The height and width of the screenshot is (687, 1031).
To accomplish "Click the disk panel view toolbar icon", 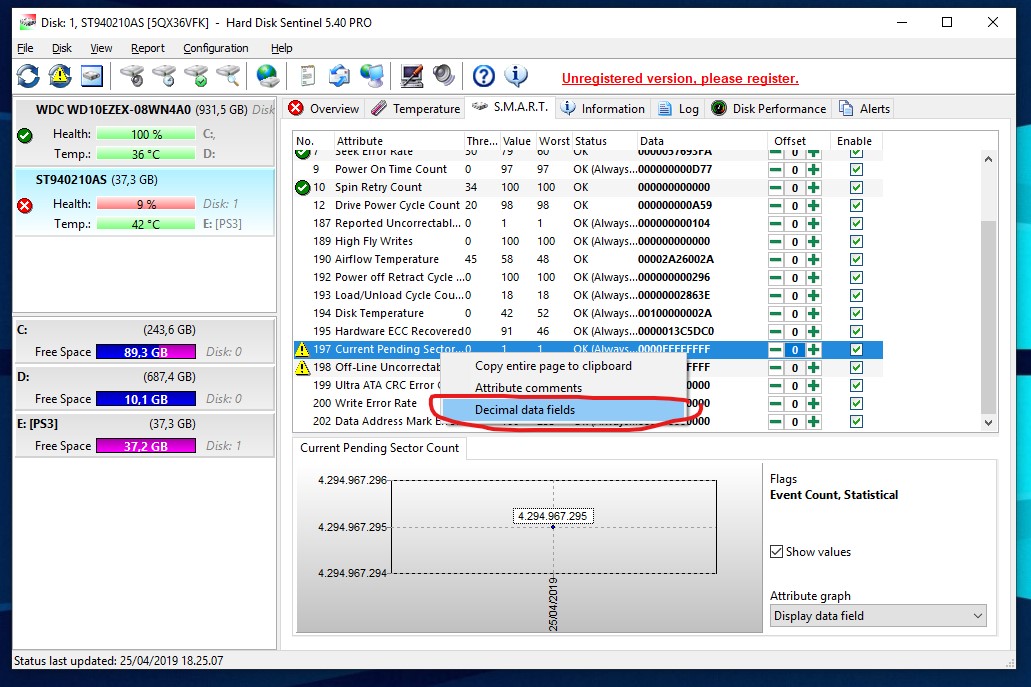I will [x=91, y=76].
